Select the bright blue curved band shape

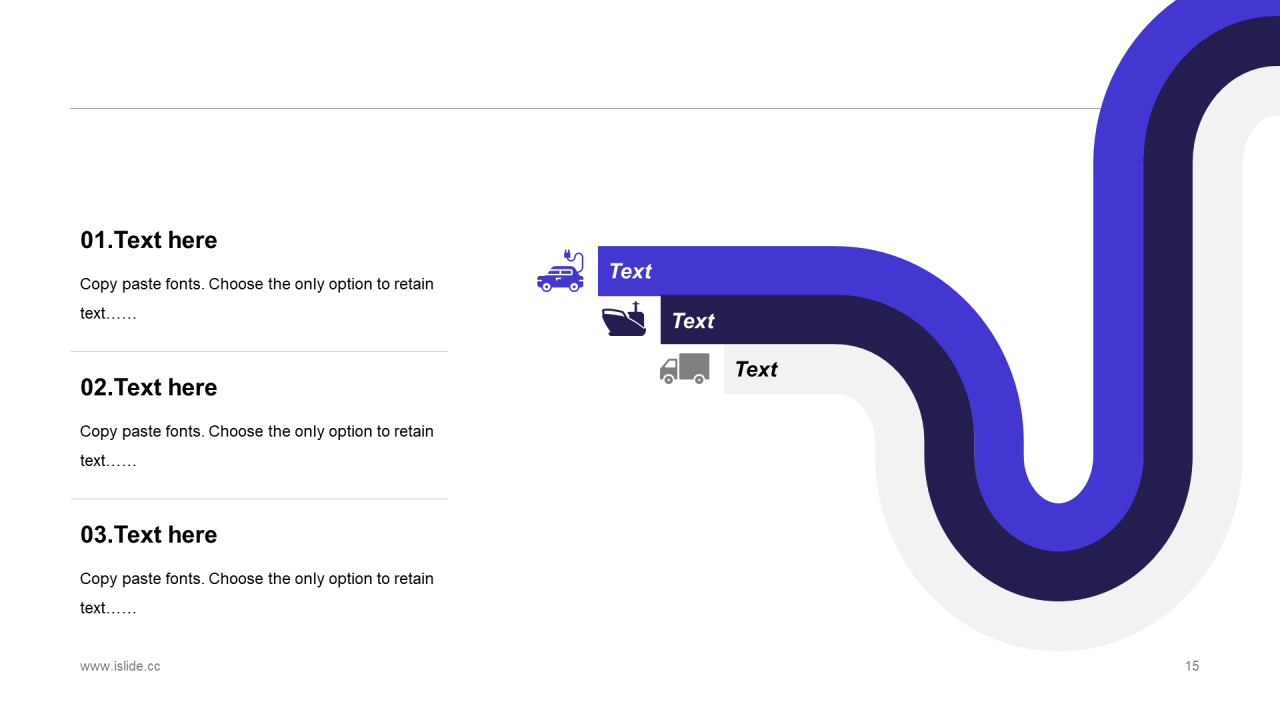coord(1000,400)
